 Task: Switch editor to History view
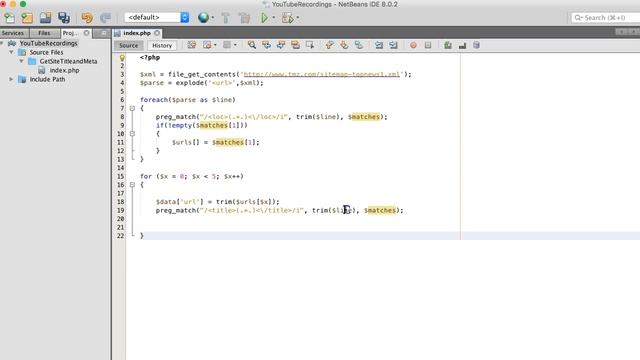(162, 46)
